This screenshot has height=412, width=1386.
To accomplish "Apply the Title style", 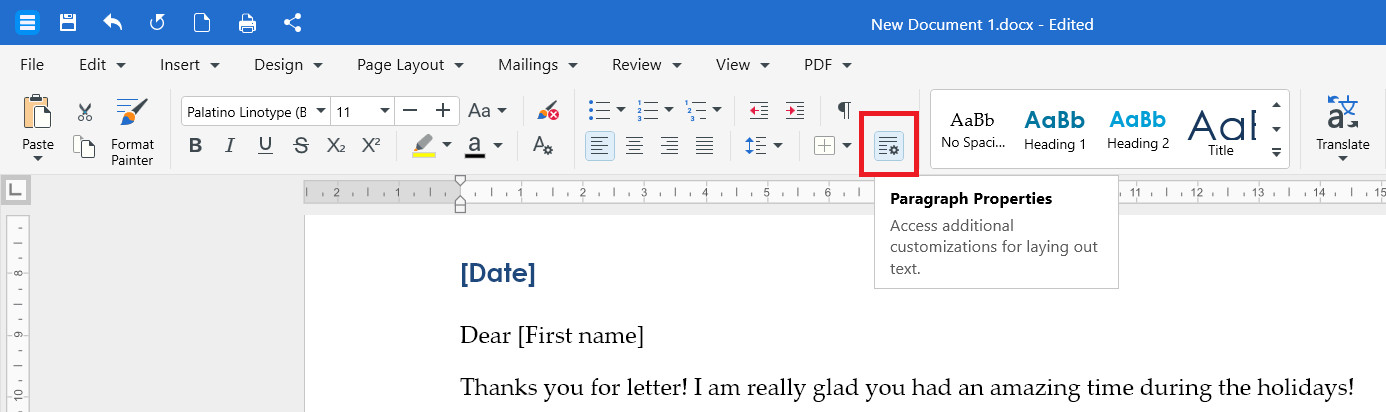I will click(x=1221, y=130).
